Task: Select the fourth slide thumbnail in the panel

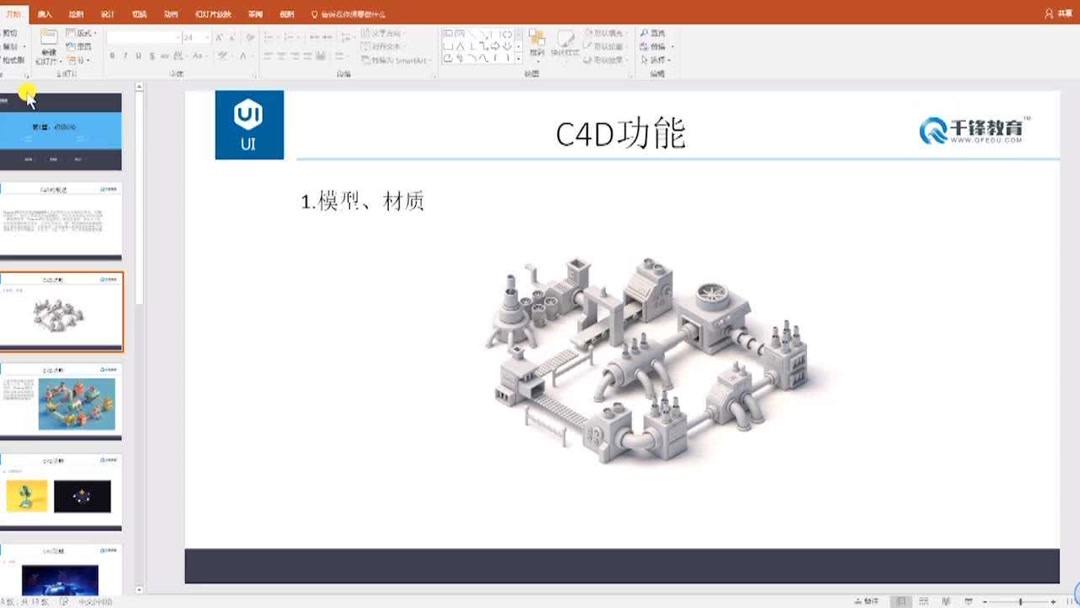Action: 62,400
